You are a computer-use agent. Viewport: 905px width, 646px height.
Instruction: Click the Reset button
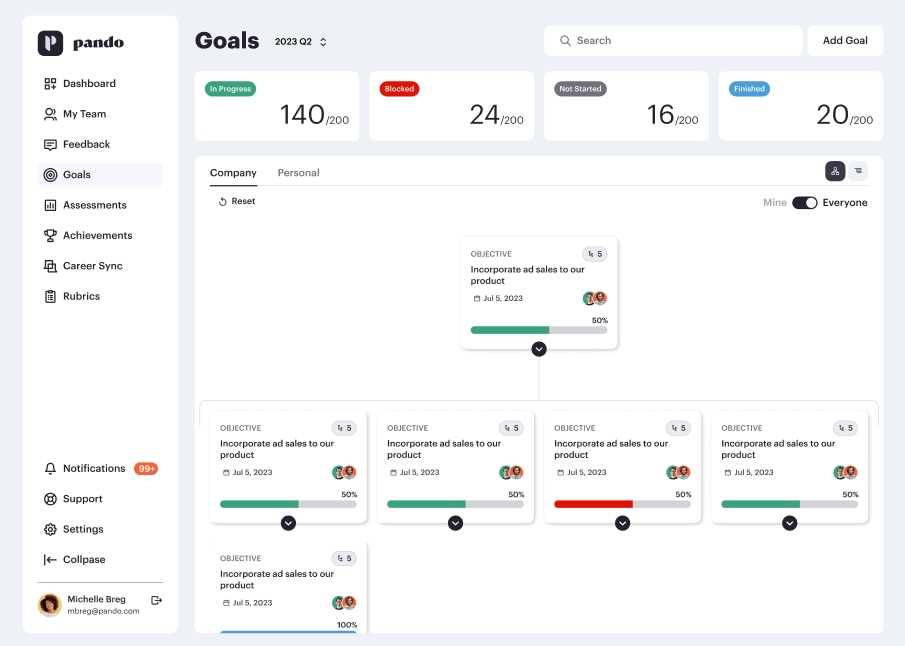coord(237,201)
